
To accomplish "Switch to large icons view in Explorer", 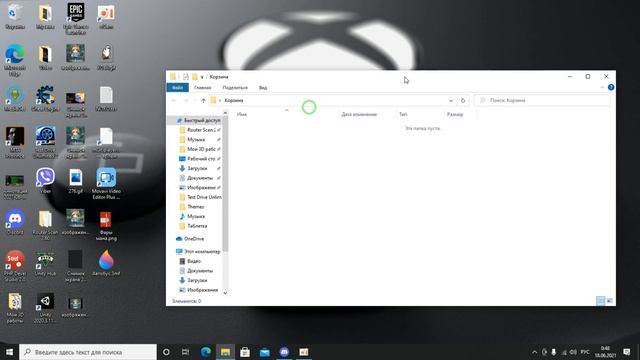I will 609,301.
